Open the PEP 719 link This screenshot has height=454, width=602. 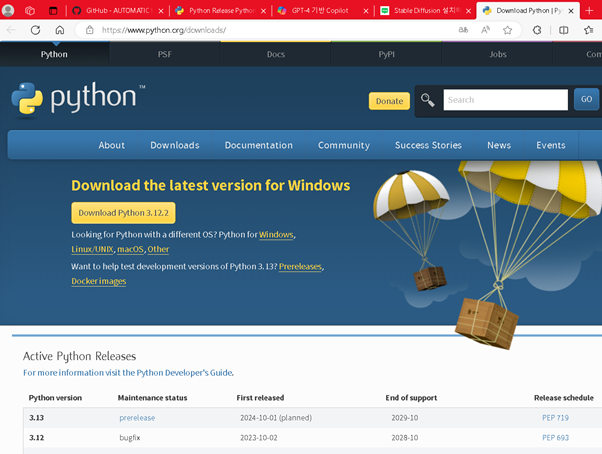(555, 418)
